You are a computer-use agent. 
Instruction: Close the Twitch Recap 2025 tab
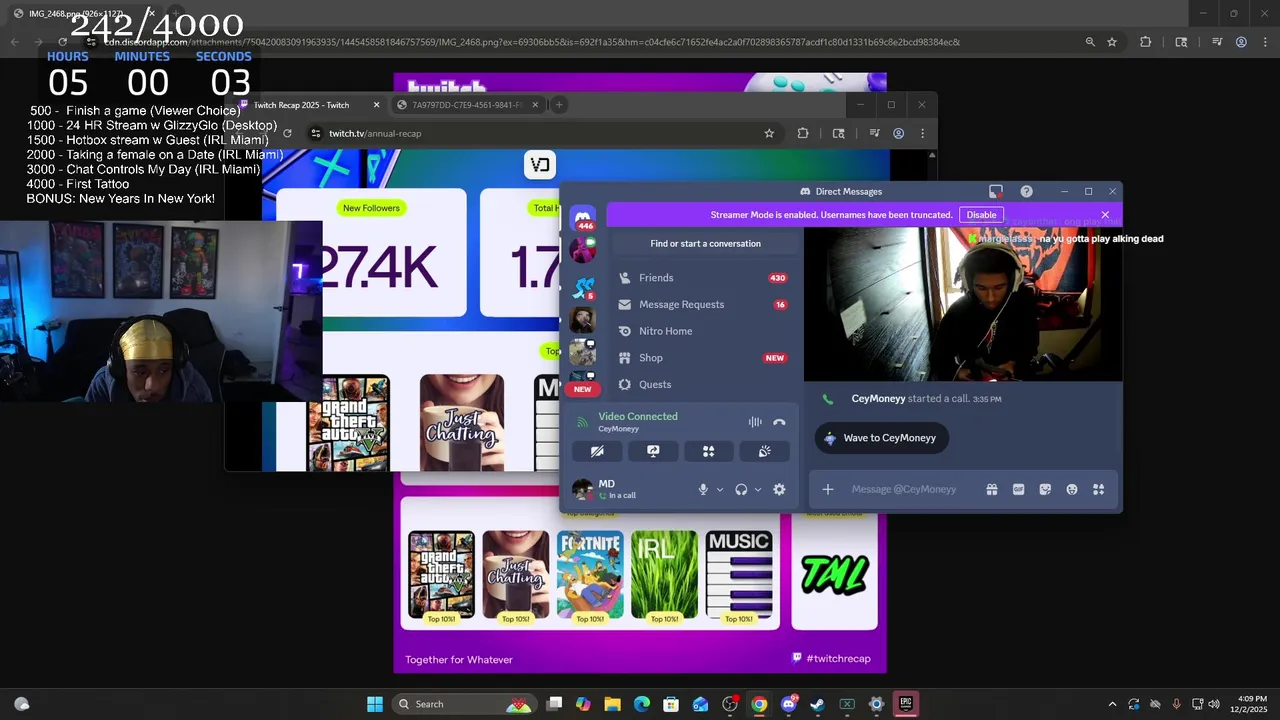376,105
